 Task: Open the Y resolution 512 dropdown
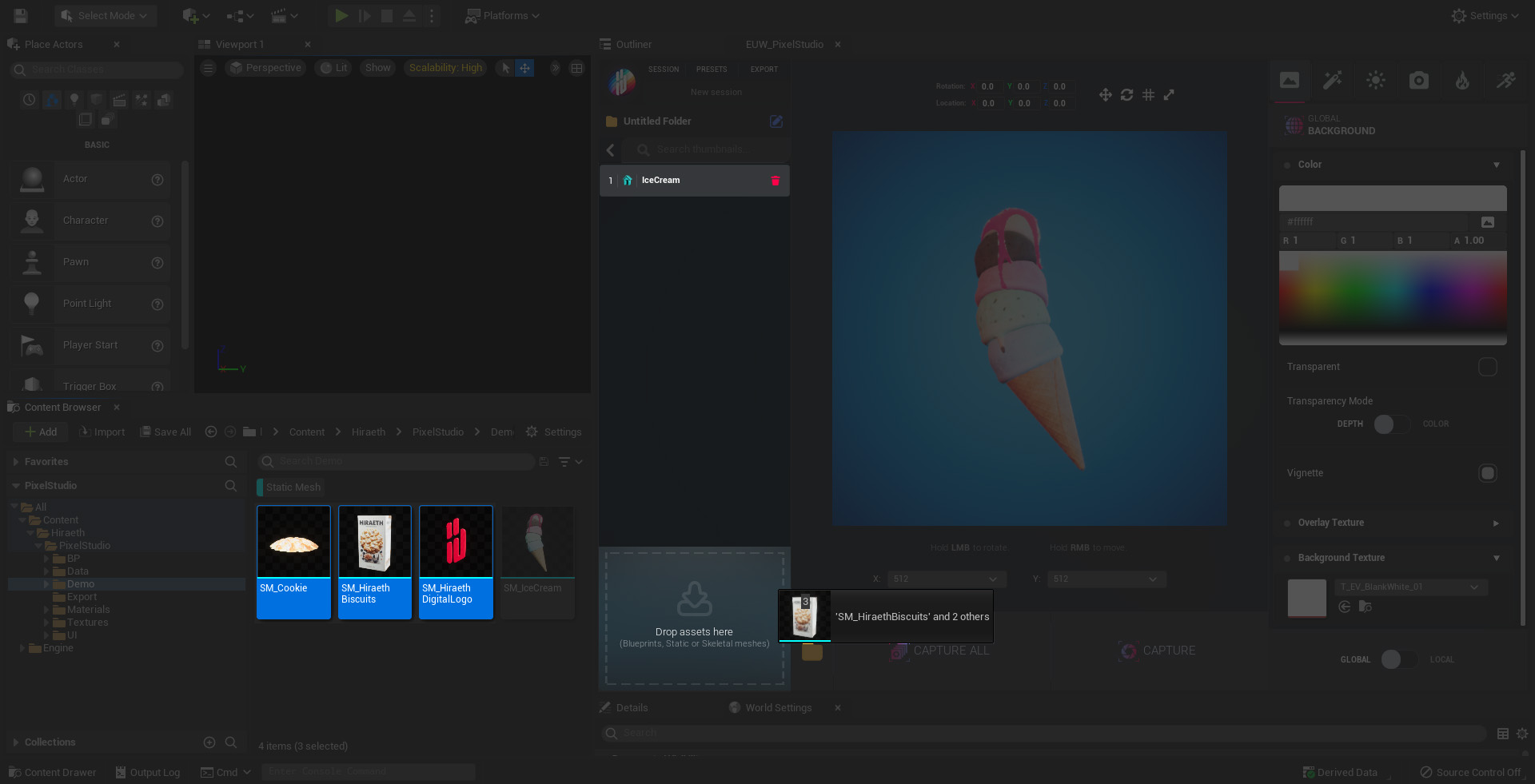point(1106,579)
